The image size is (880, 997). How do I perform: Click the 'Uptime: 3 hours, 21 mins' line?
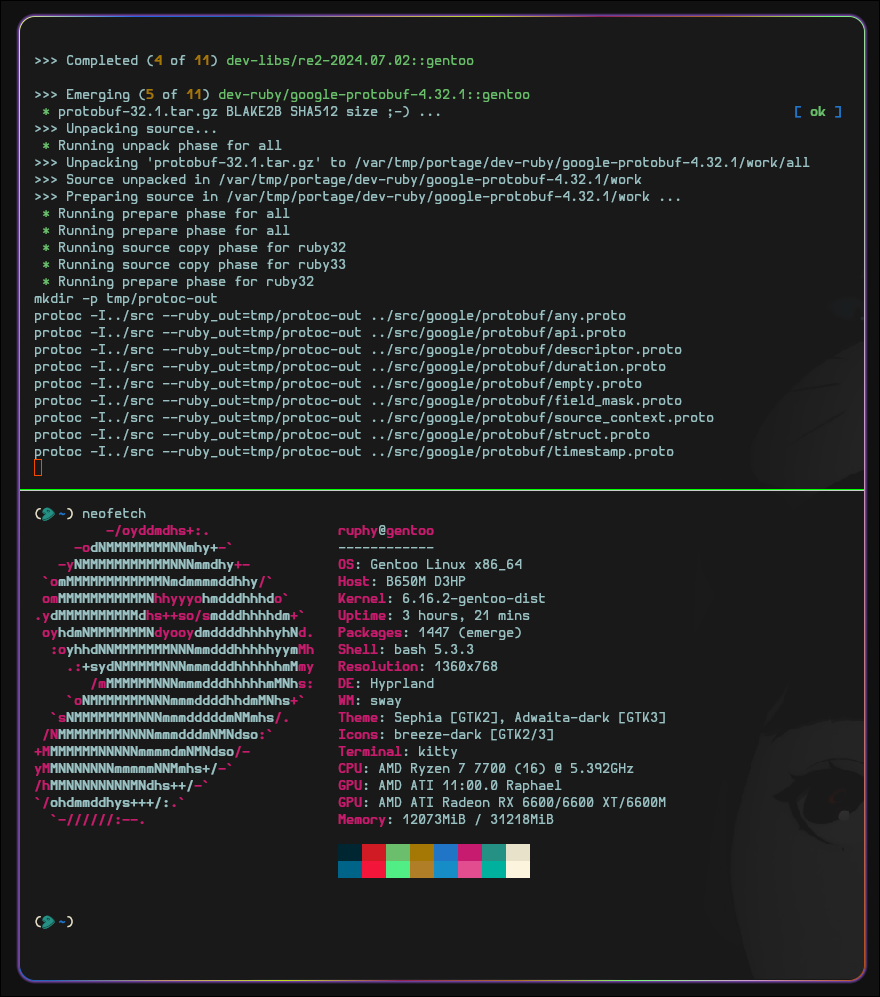434,616
